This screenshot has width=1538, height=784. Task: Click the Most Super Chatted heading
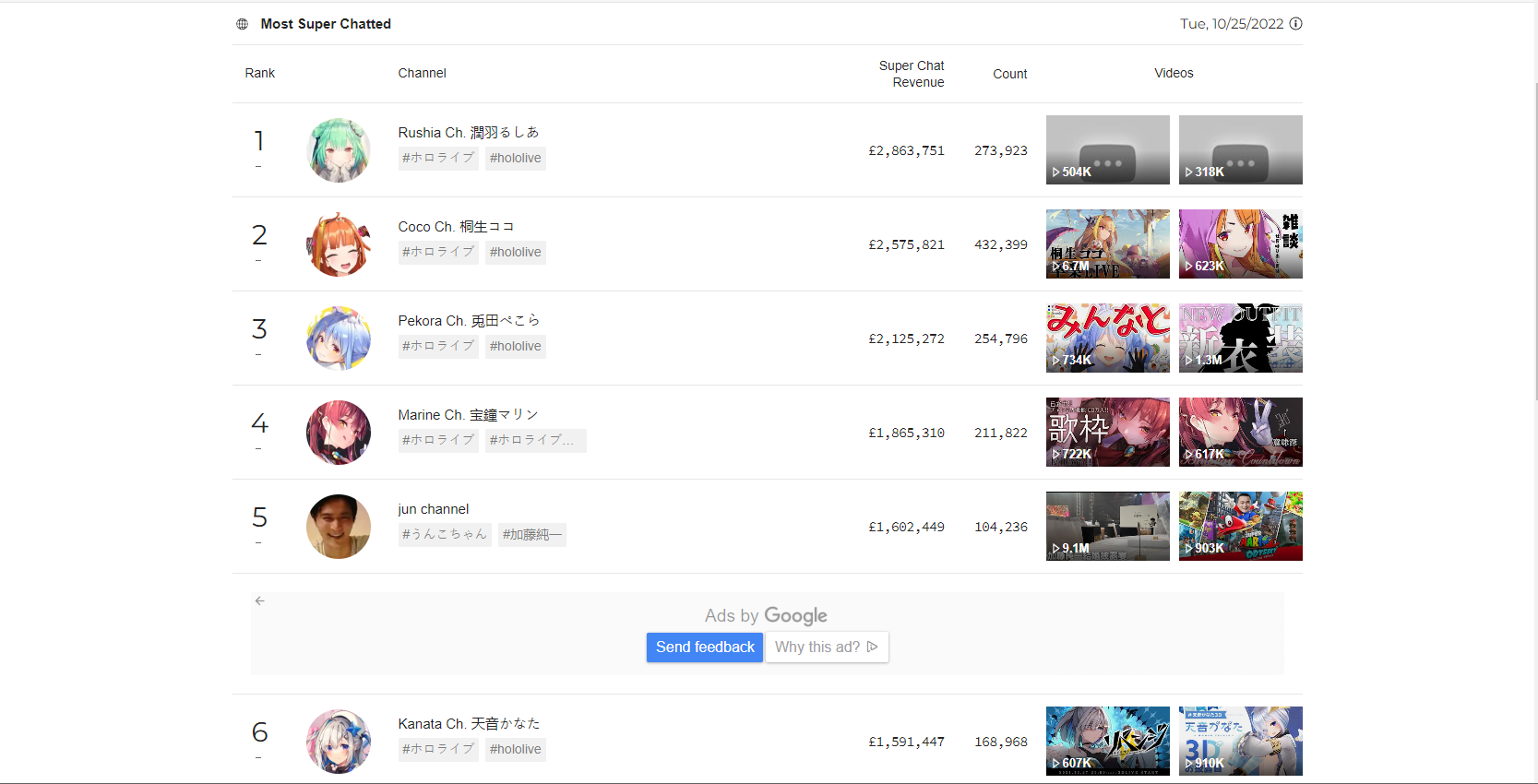pos(326,24)
